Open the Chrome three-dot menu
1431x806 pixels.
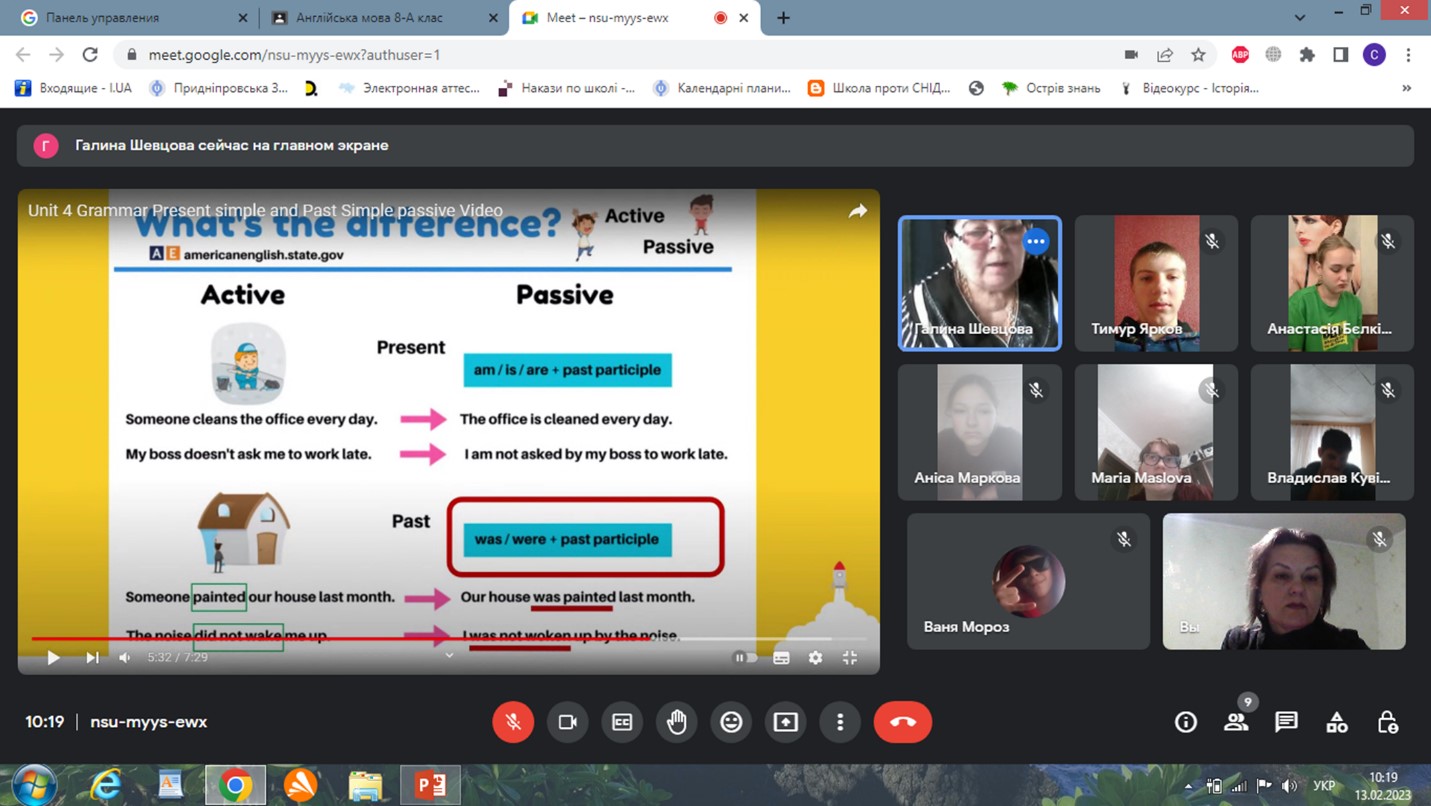pyautogui.click(x=1408, y=55)
